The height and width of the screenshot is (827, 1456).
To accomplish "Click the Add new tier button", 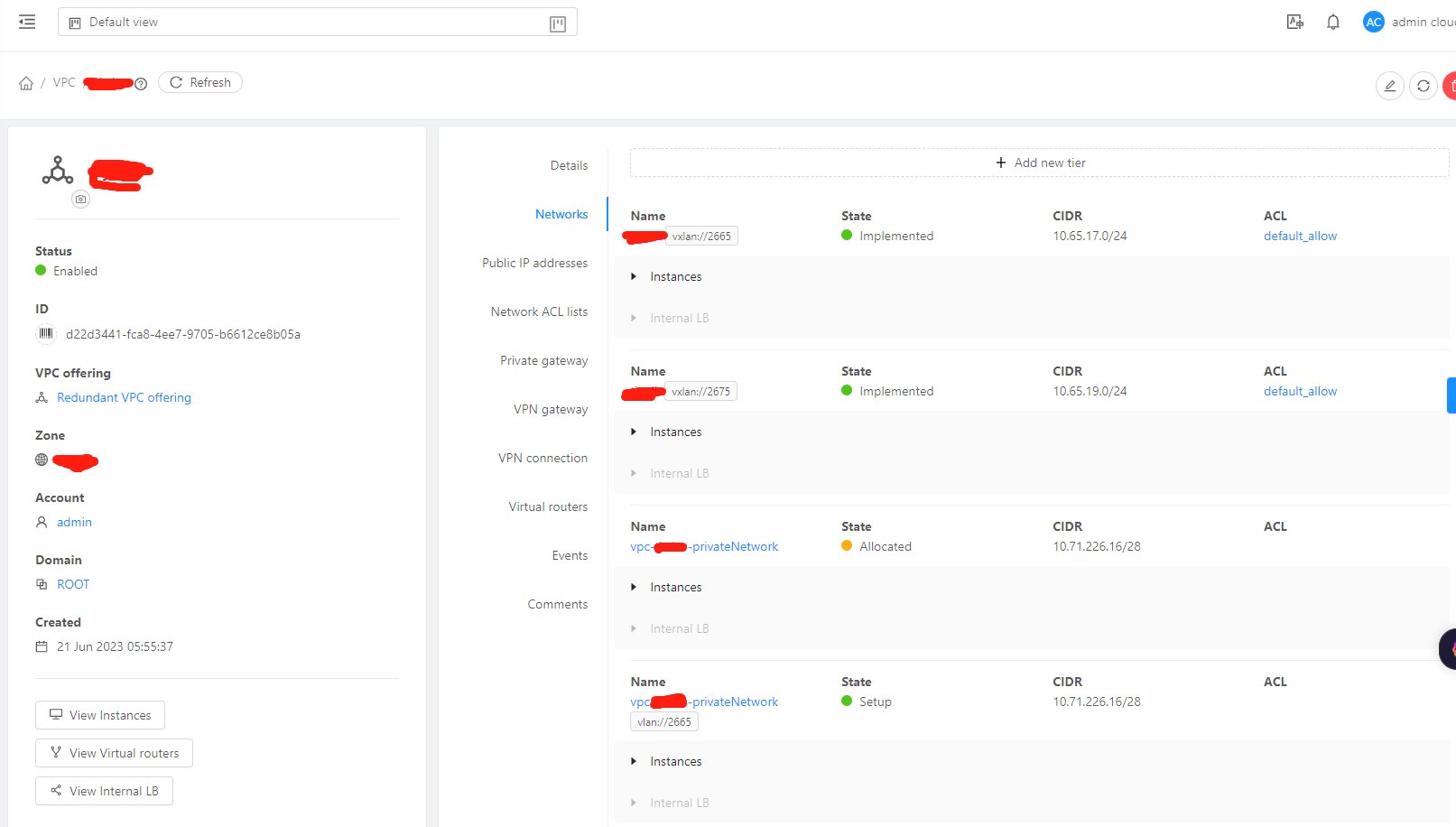I will (1039, 163).
